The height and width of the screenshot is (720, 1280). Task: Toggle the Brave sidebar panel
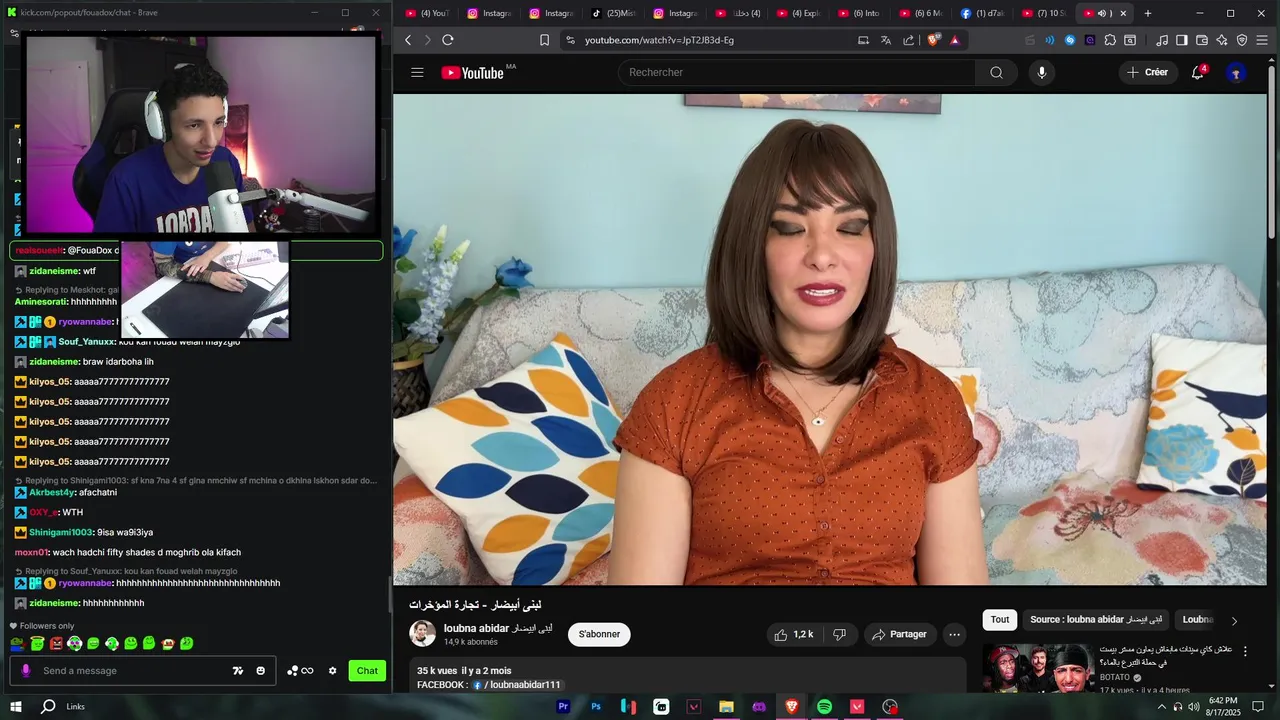[1182, 40]
